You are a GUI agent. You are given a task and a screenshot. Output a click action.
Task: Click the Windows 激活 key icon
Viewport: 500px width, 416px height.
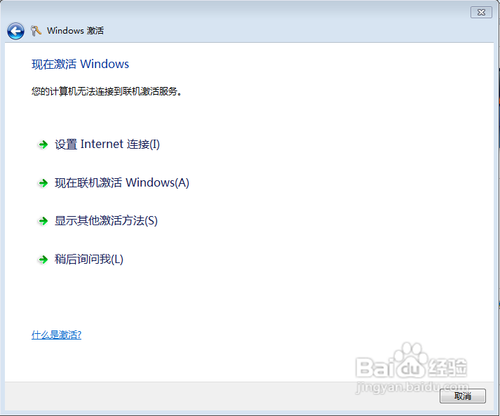tap(36, 31)
